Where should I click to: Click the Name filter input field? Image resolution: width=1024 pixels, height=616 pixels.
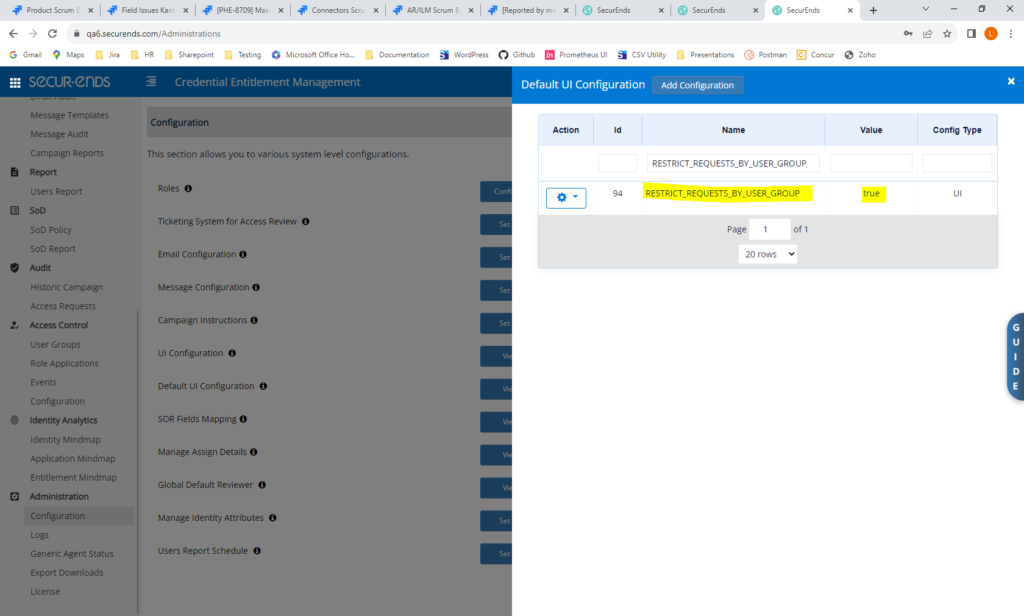[733, 163]
